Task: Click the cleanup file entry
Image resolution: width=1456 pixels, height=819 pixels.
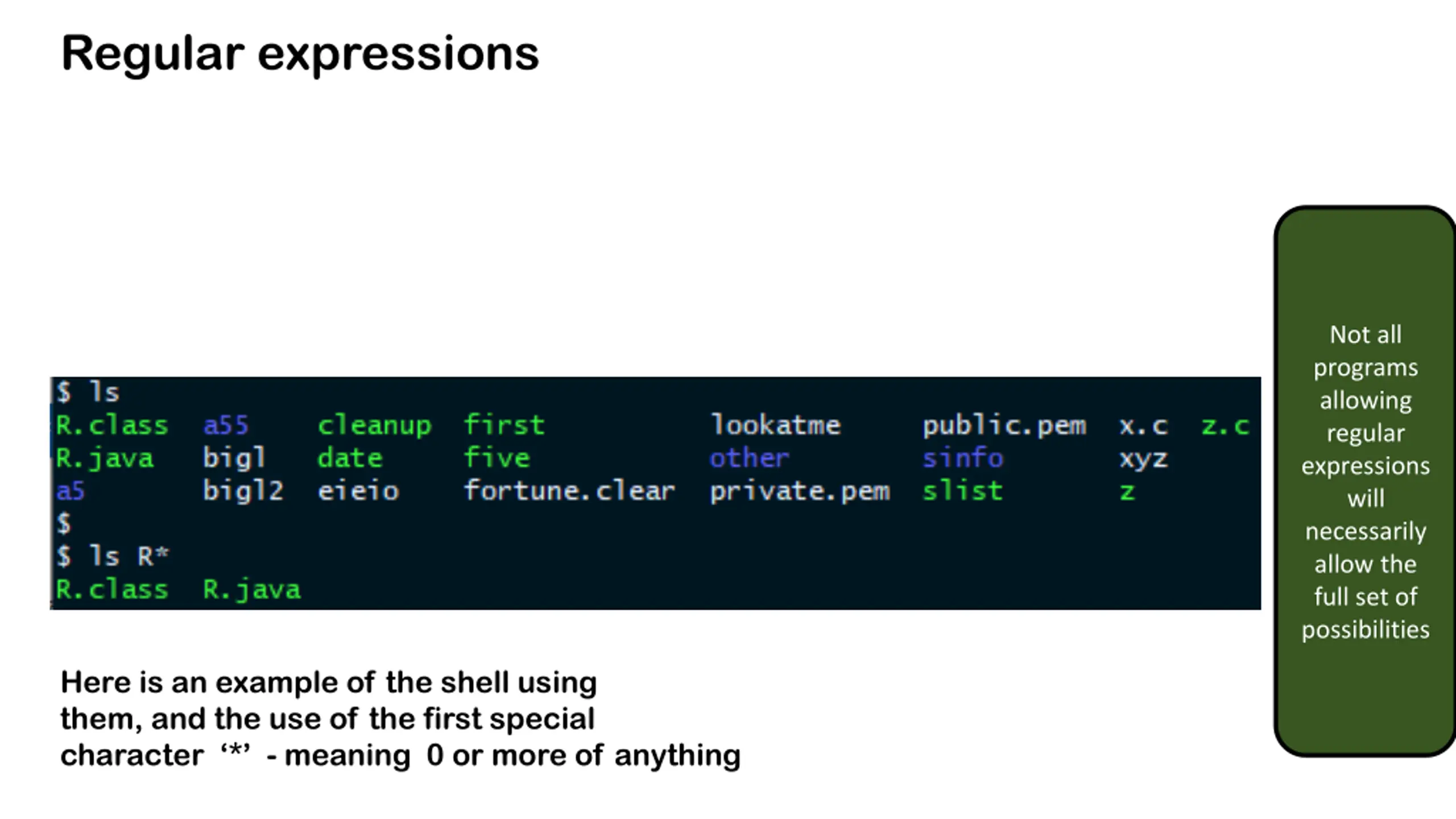Action: coord(374,427)
